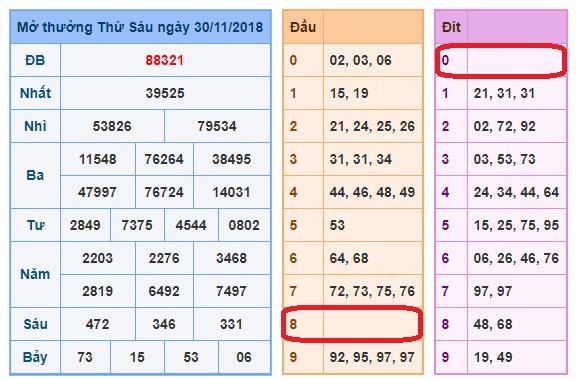Select the Sáu prize number 346
The width and height of the screenshot is (577, 379).
pyautogui.click(x=164, y=324)
